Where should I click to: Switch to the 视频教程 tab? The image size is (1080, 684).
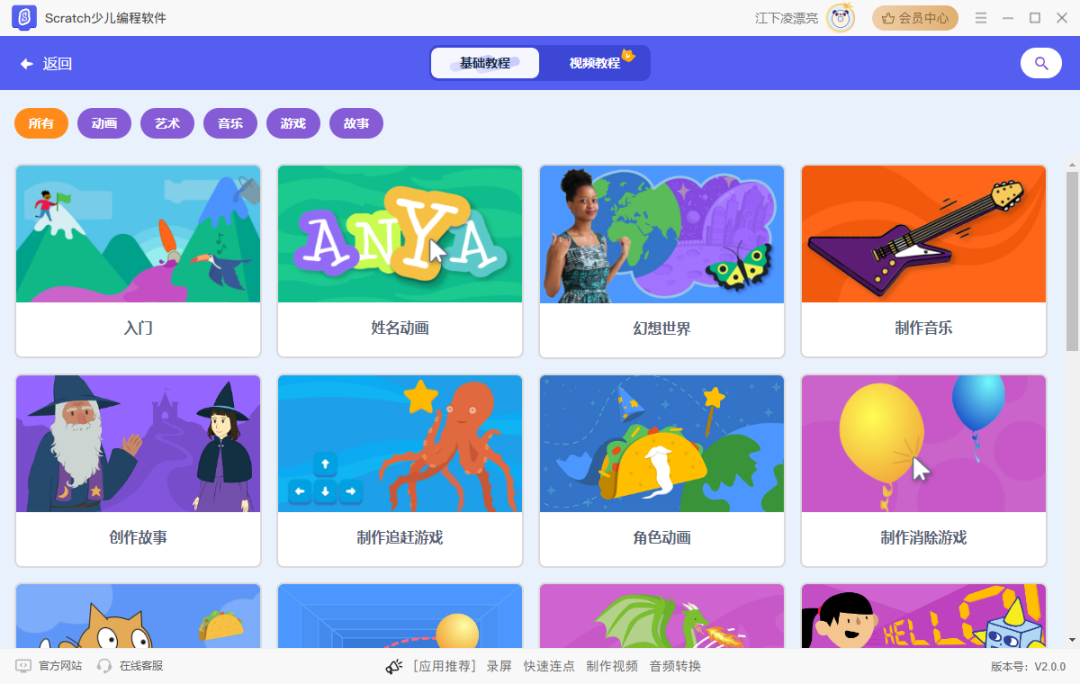pos(594,63)
